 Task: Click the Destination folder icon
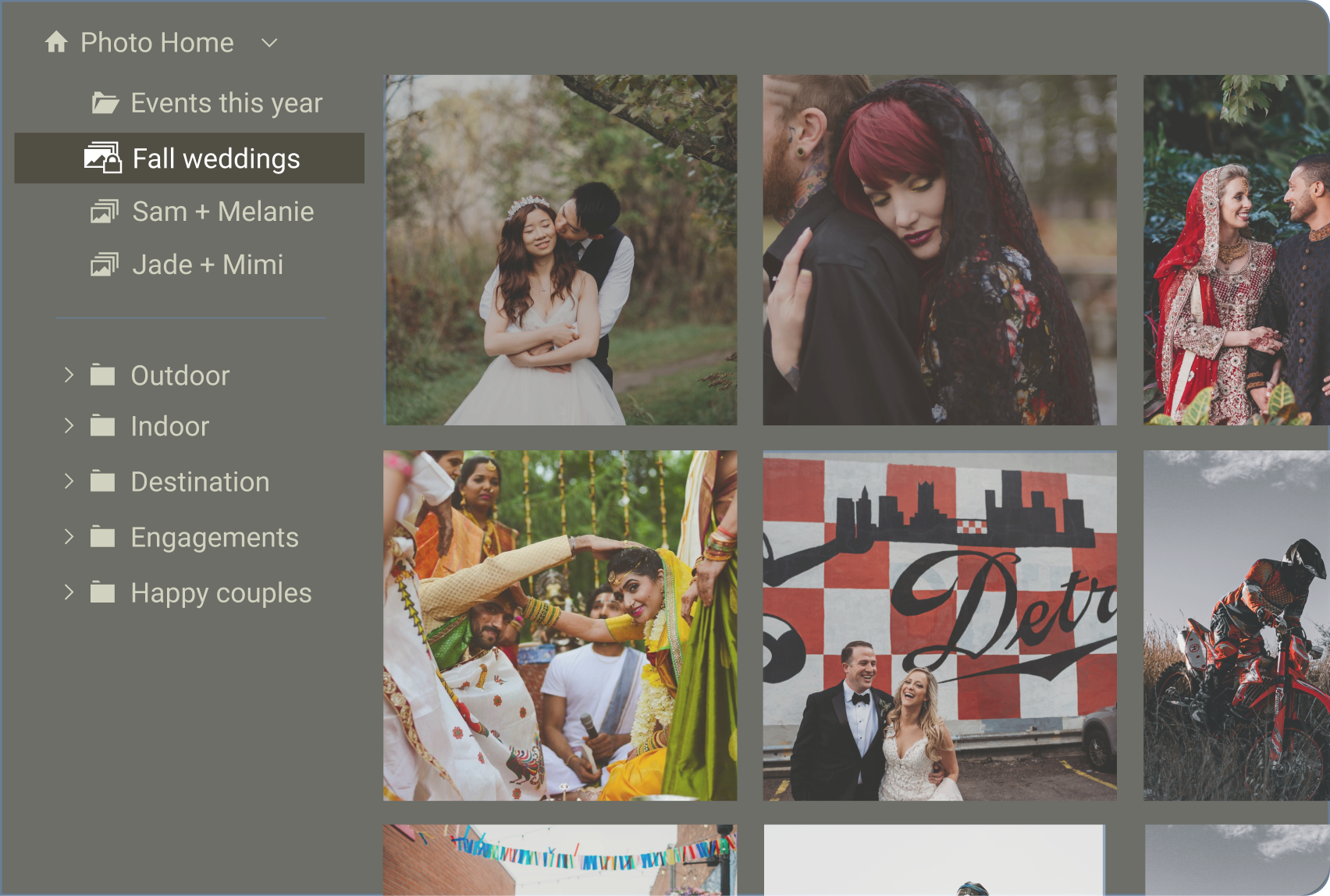(x=102, y=482)
